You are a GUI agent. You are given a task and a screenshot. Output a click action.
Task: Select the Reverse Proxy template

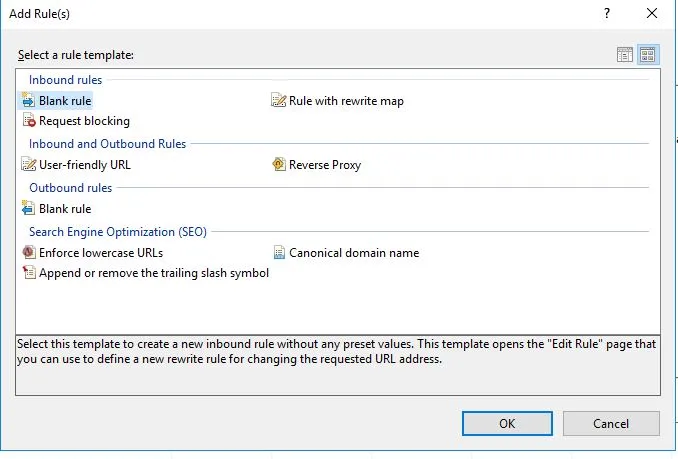pyautogui.click(x=324, y=165)
